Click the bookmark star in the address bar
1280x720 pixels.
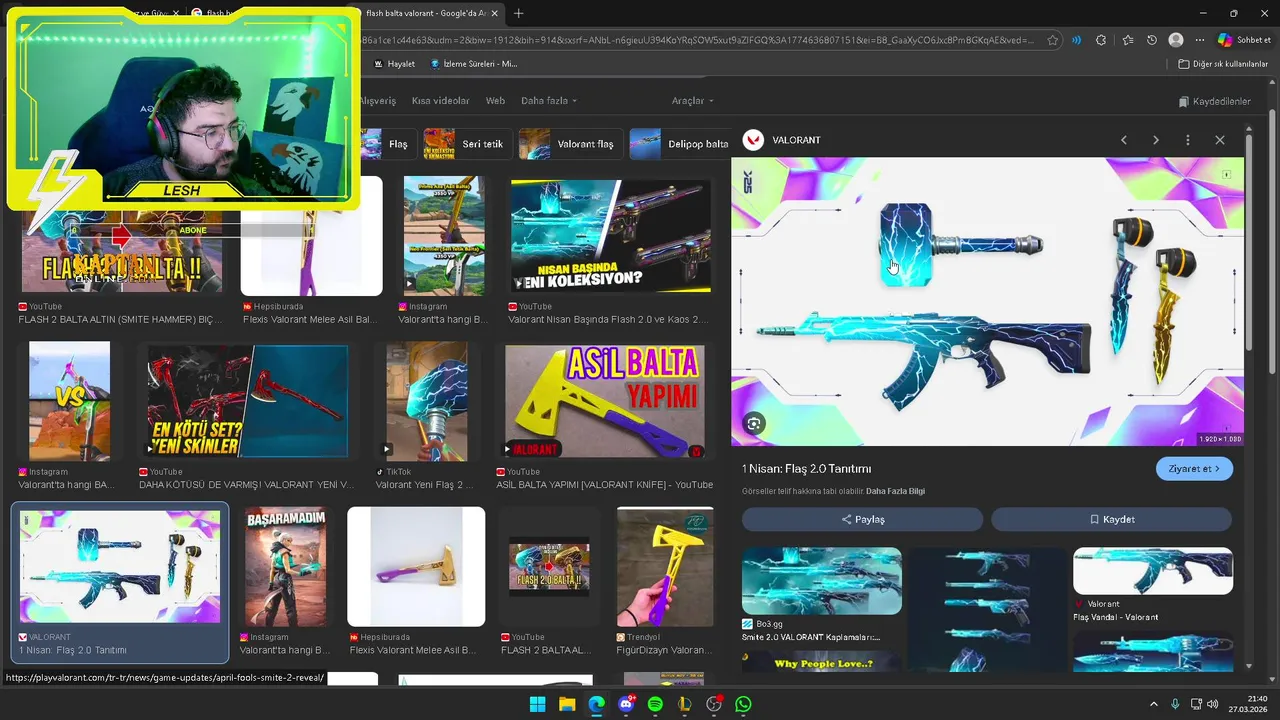(x=1052, y=40)
